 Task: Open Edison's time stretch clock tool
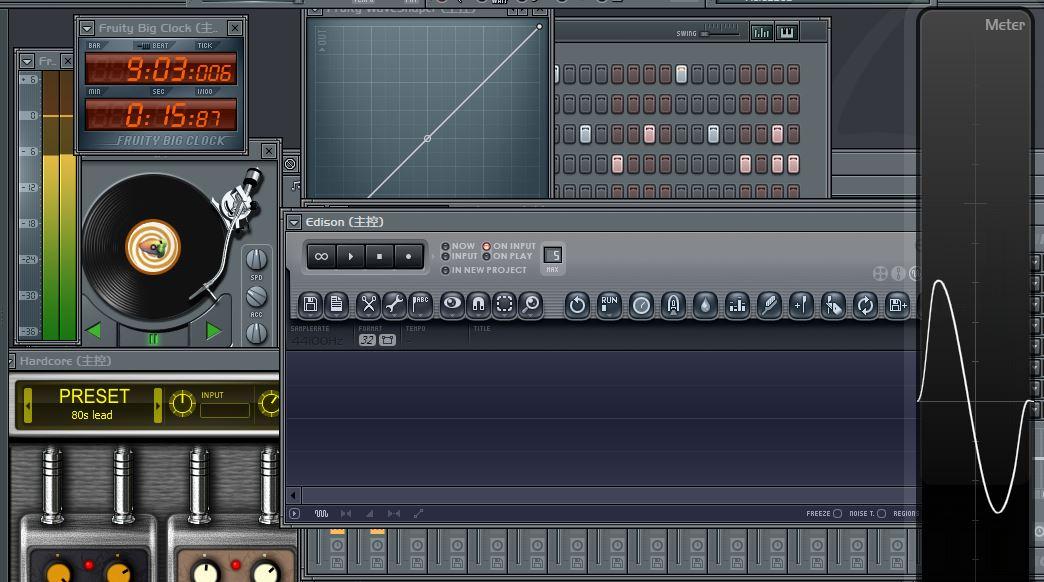tap(641, 306)
